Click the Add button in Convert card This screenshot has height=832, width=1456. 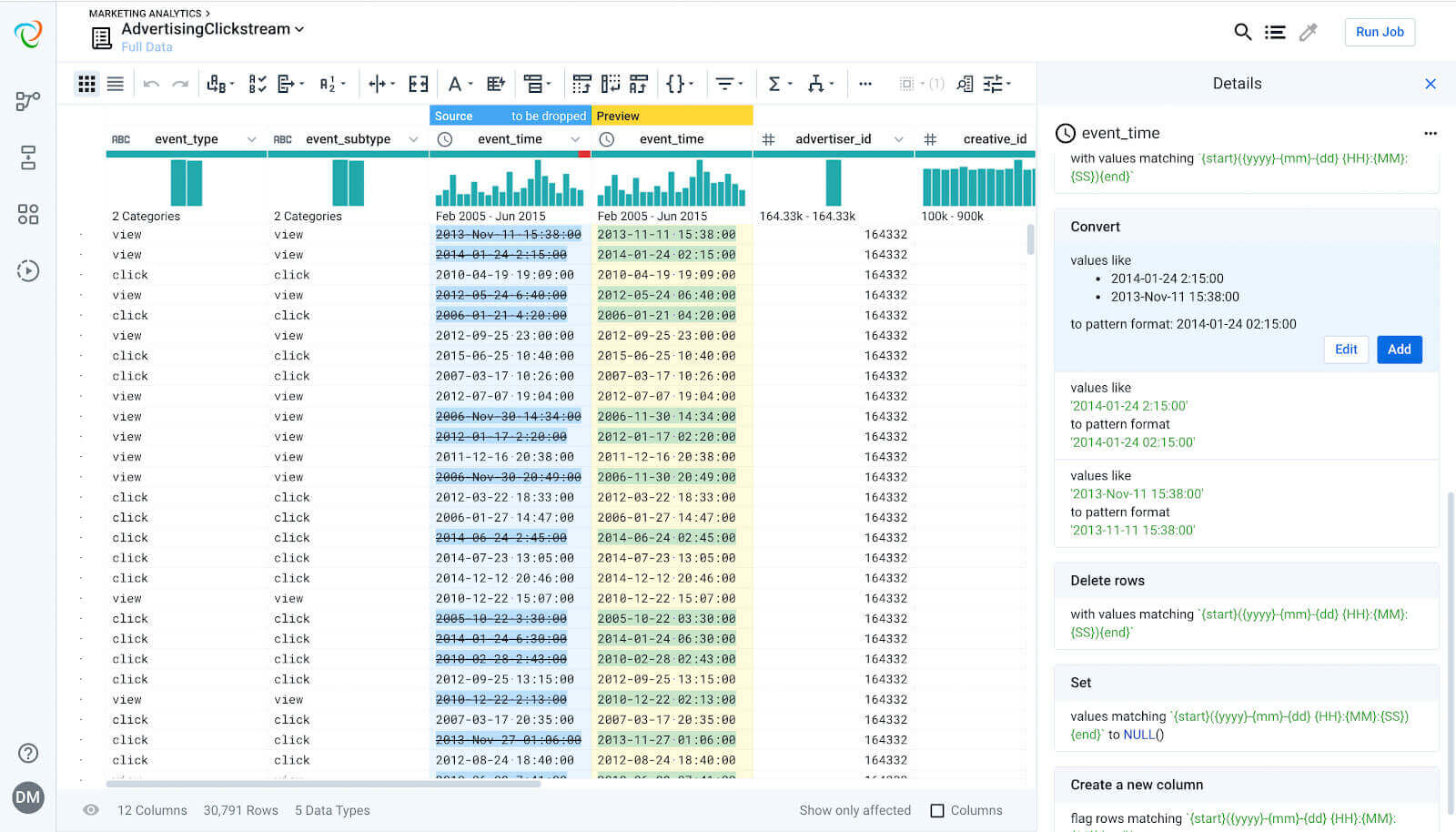1399,350
